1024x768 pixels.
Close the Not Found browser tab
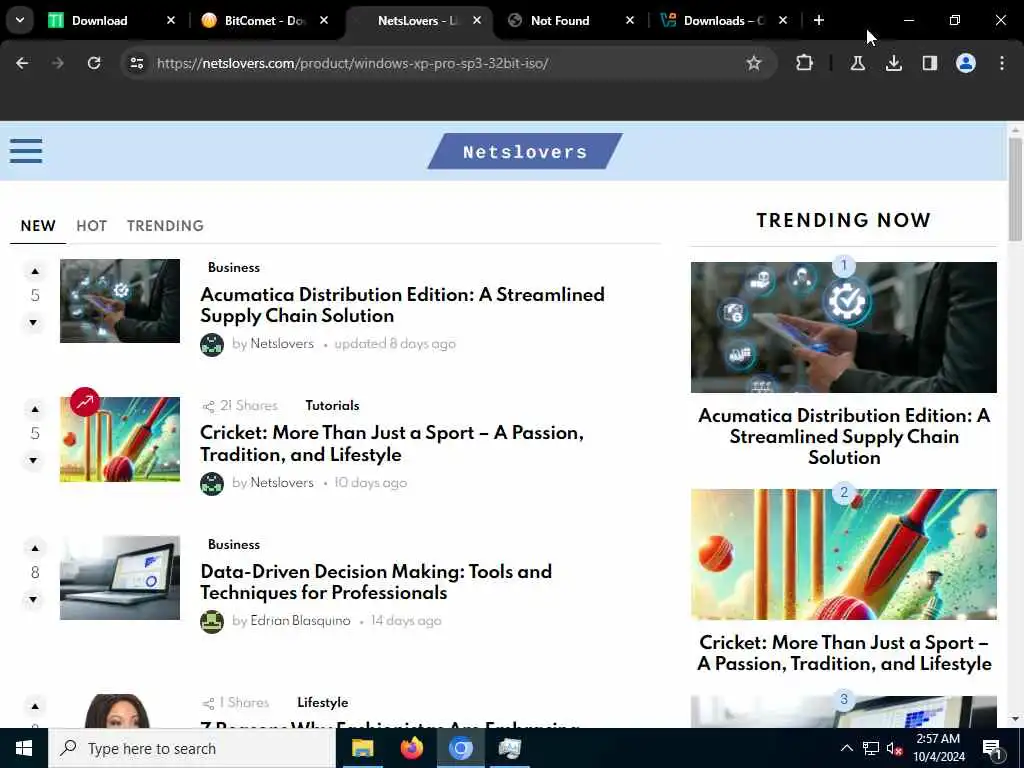tap(630, 20)
